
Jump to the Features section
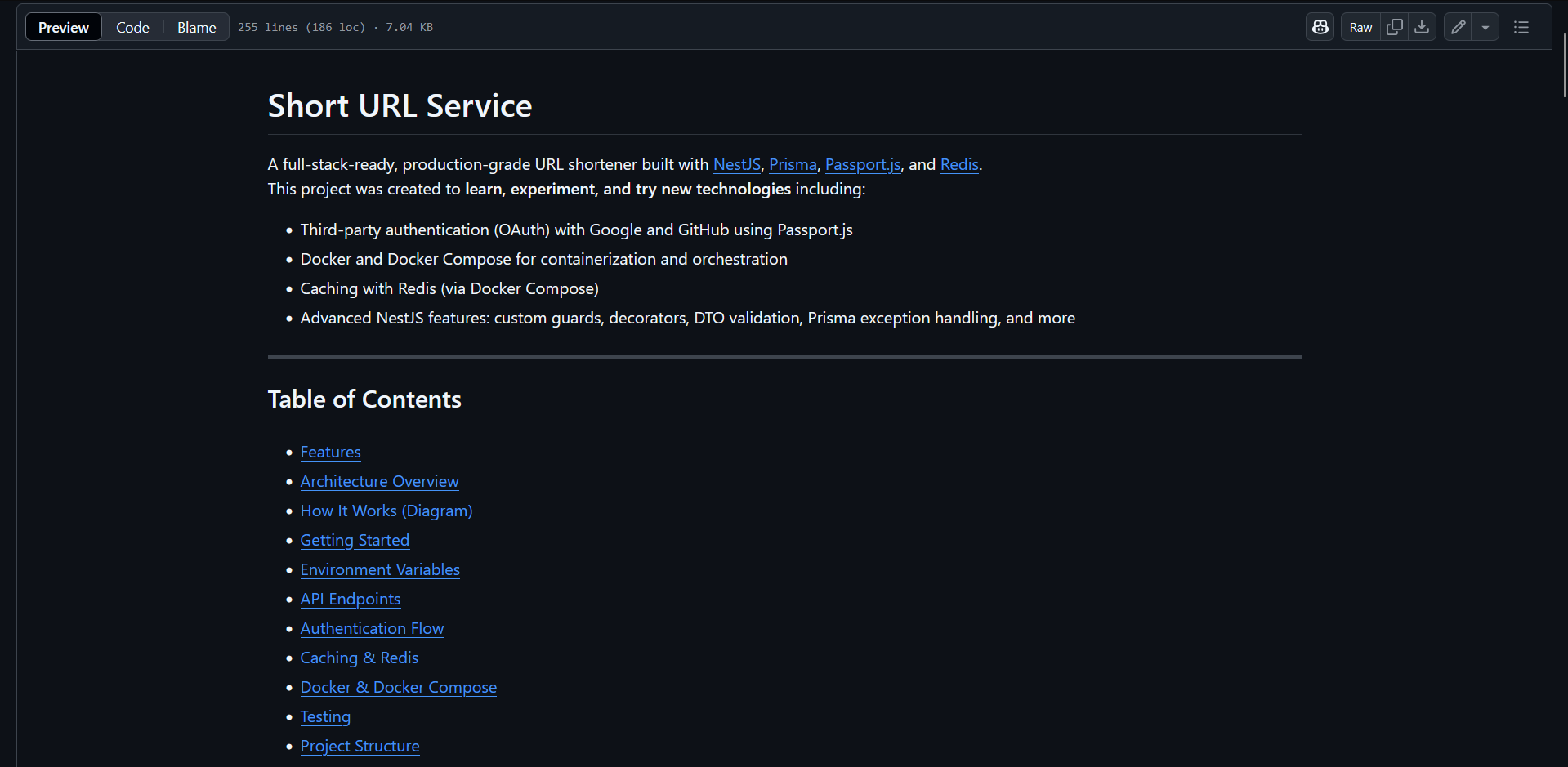pos(330,452)
